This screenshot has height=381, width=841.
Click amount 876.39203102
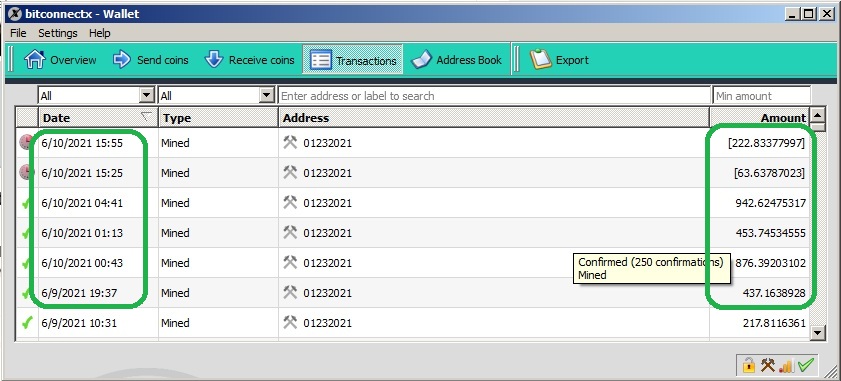point(770,263)
